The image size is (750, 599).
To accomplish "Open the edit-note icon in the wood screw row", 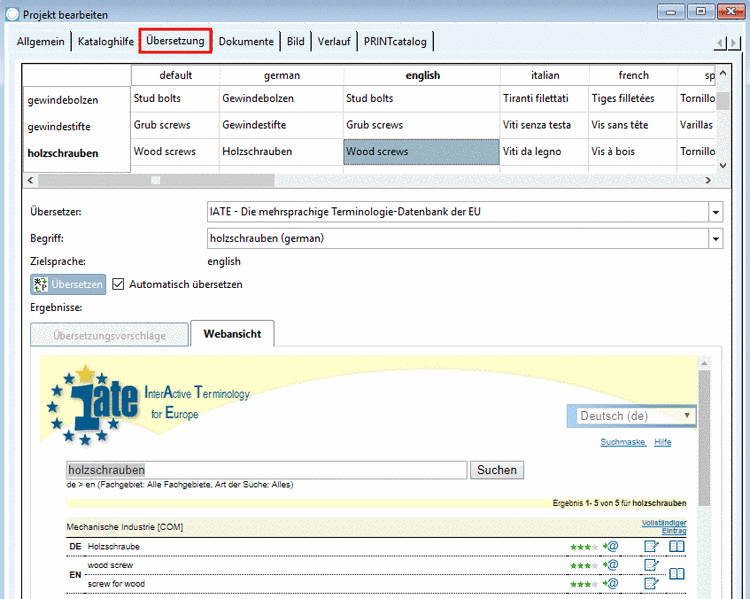I will pos(651,565).
